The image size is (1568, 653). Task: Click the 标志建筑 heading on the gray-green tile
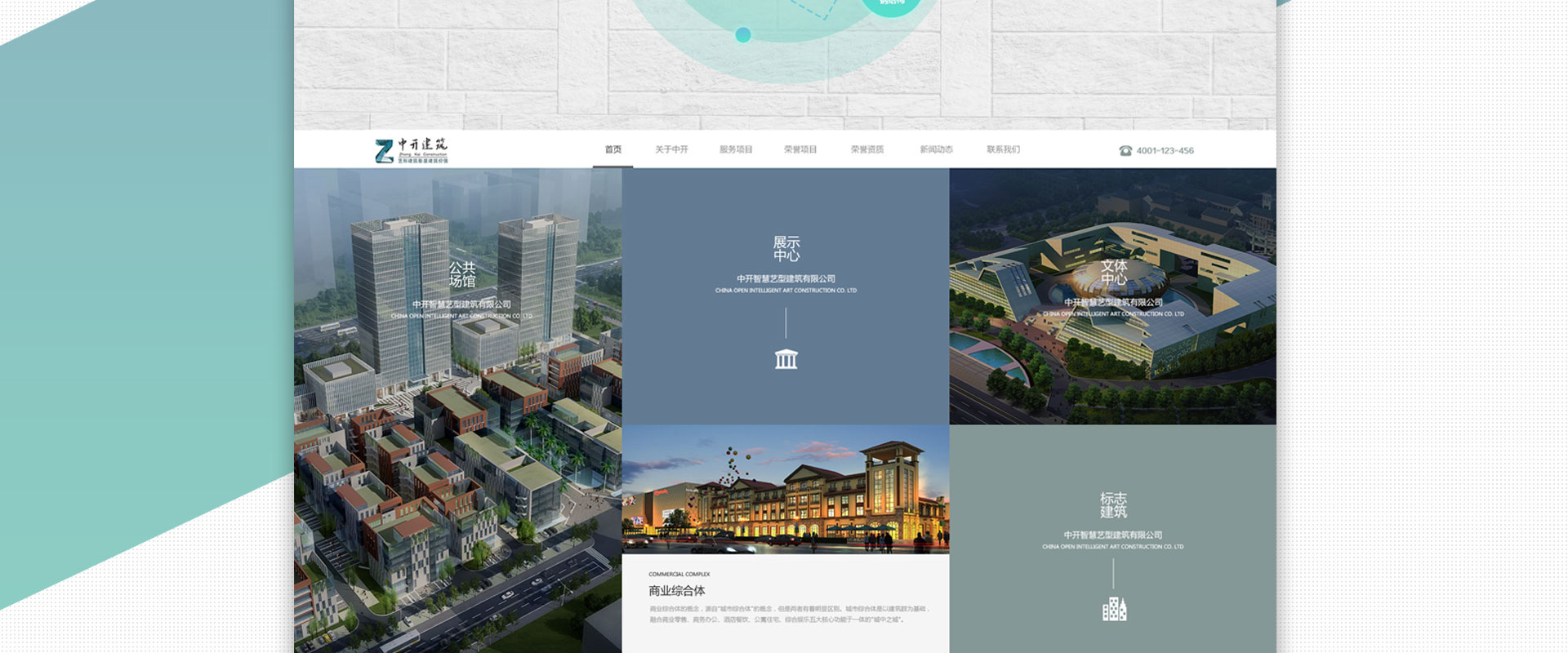pyautogui.click(x=1113, y=505)
